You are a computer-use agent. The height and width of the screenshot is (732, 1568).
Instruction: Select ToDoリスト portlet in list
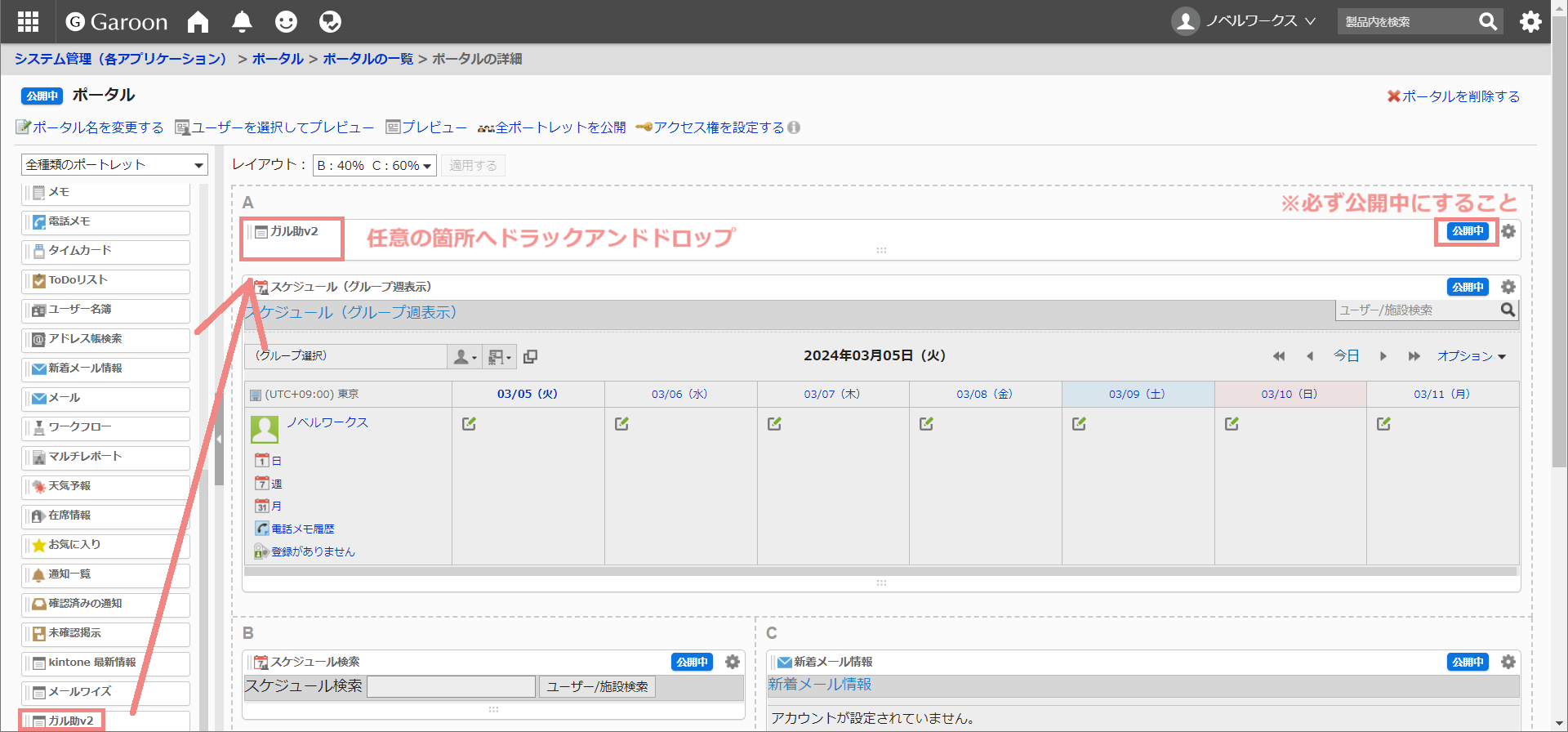point(106,281)
